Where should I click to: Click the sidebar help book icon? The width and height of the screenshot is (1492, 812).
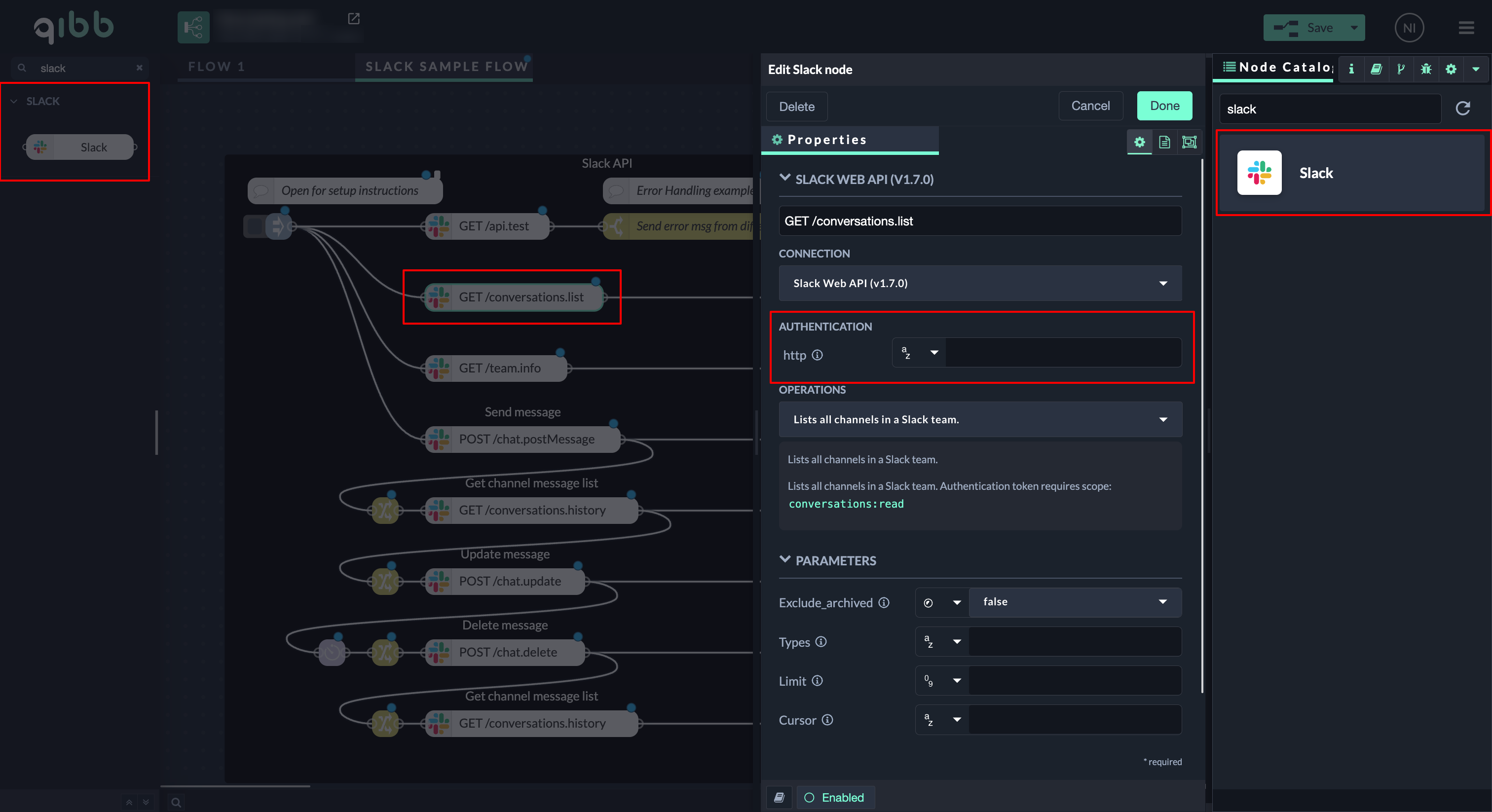pos(1376,69)
